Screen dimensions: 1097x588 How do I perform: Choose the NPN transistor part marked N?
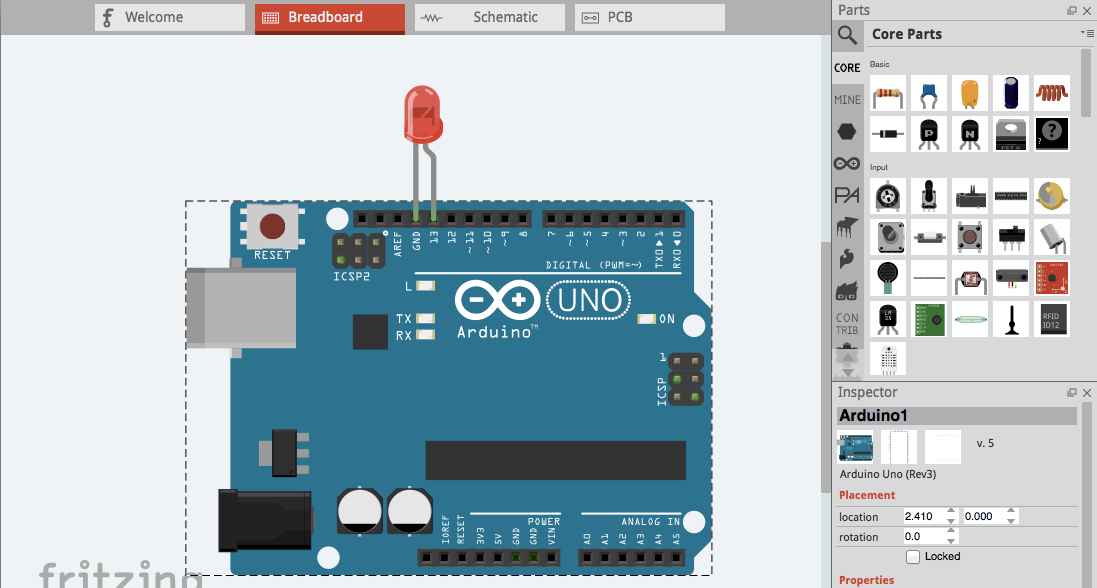pos(970,134)
